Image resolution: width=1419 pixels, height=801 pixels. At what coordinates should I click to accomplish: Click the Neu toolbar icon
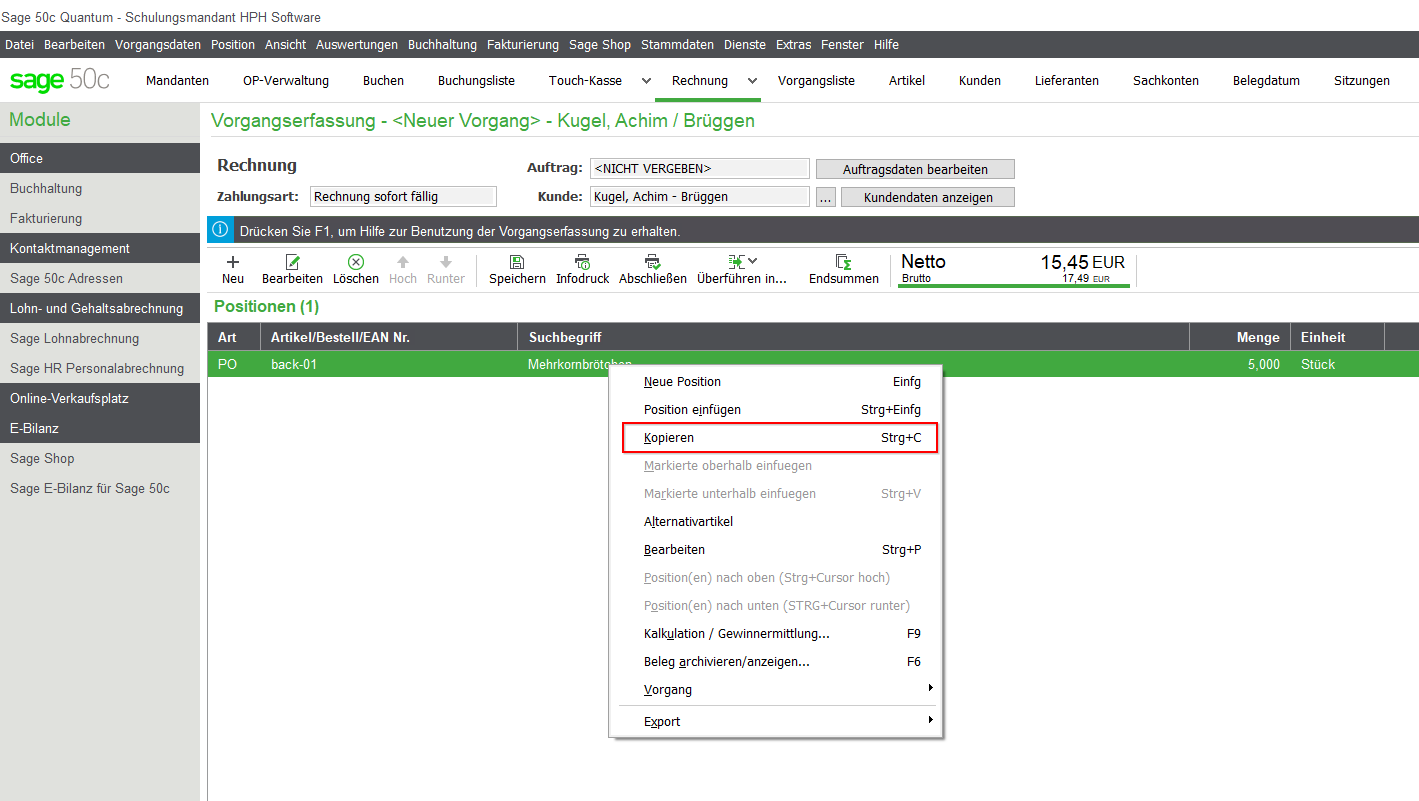233,262
